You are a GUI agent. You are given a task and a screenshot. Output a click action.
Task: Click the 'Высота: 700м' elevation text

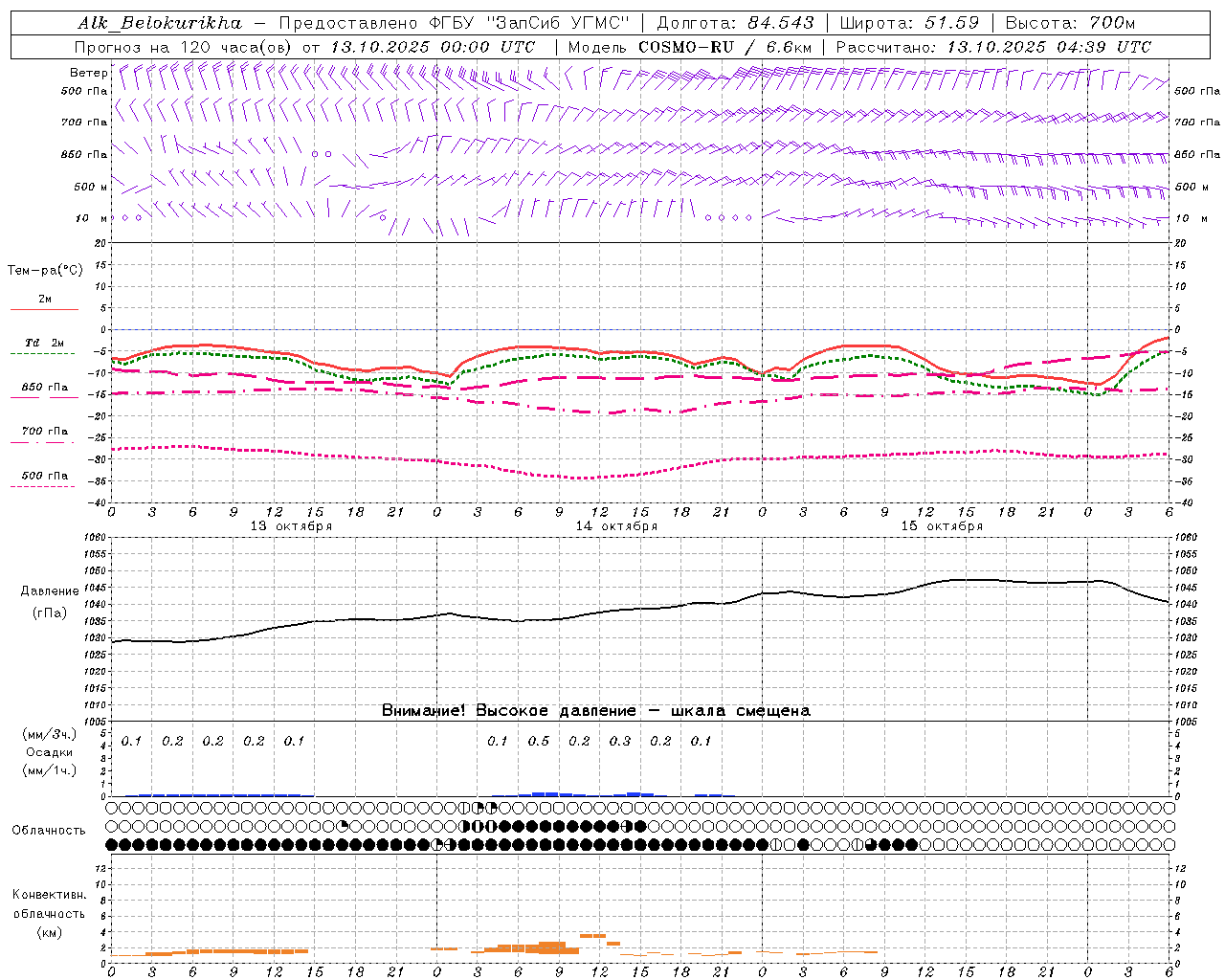tap(1070, 23)
